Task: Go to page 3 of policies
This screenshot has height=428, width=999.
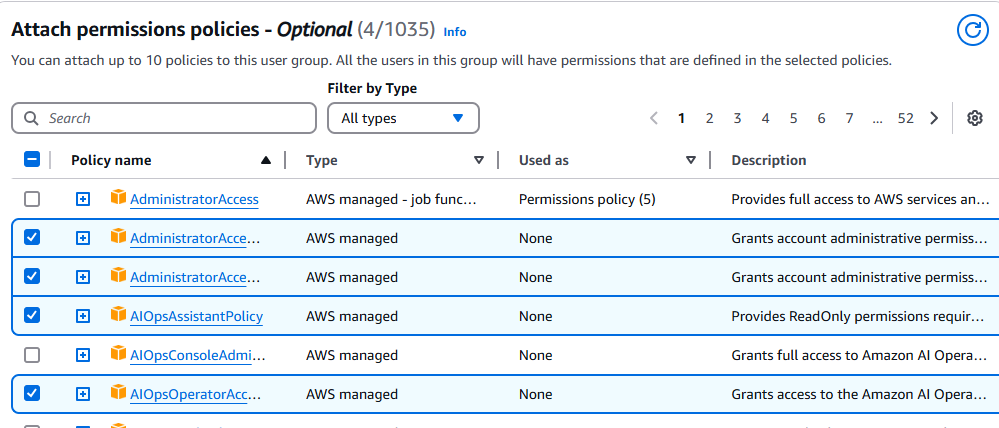Action: coord(737,118)
